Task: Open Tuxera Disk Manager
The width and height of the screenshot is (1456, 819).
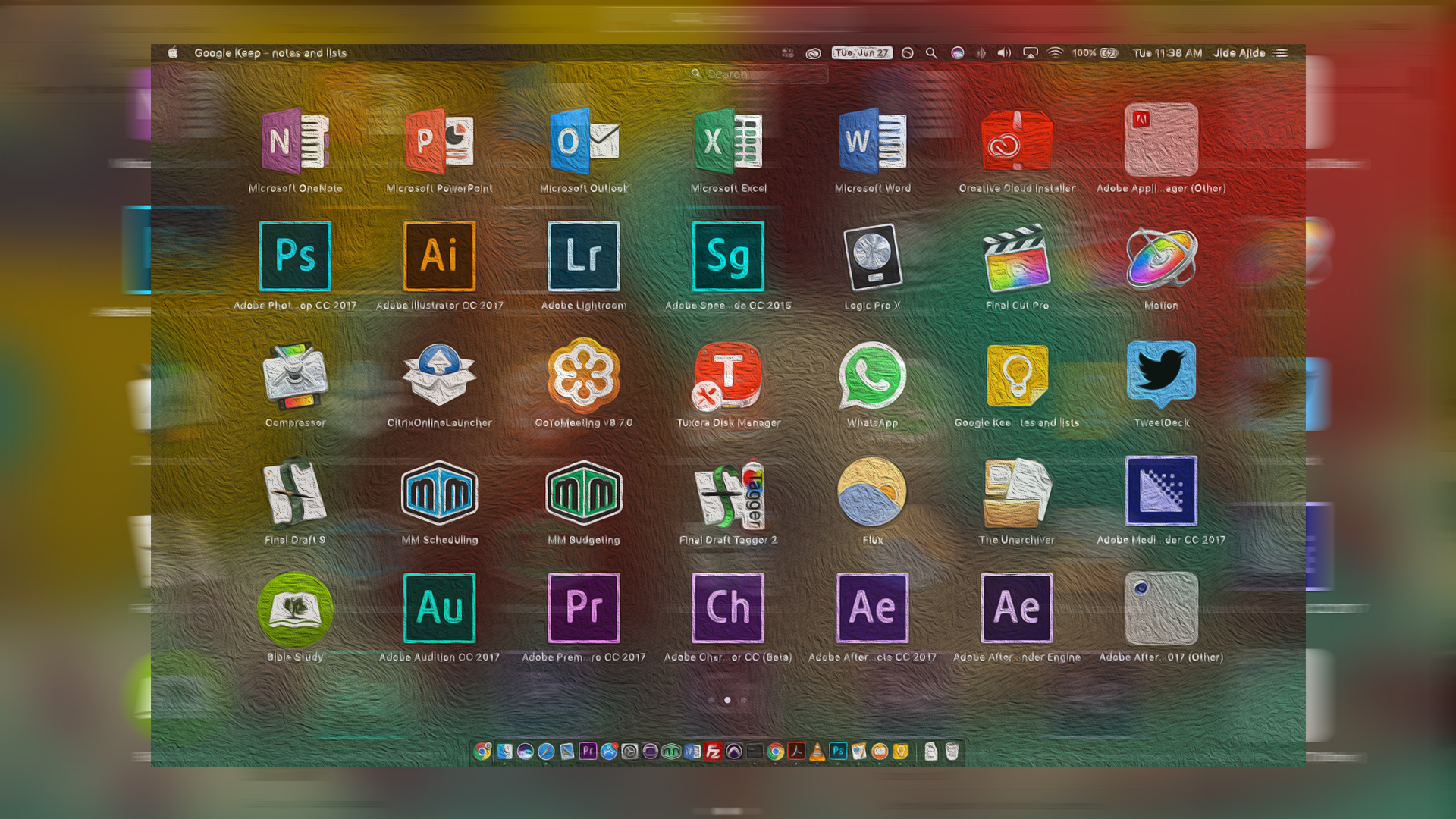Action: [x=728, y=375]
